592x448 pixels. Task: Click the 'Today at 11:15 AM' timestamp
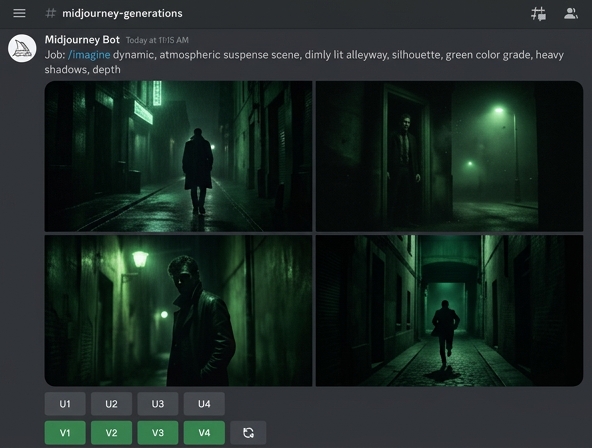point(157,40)
